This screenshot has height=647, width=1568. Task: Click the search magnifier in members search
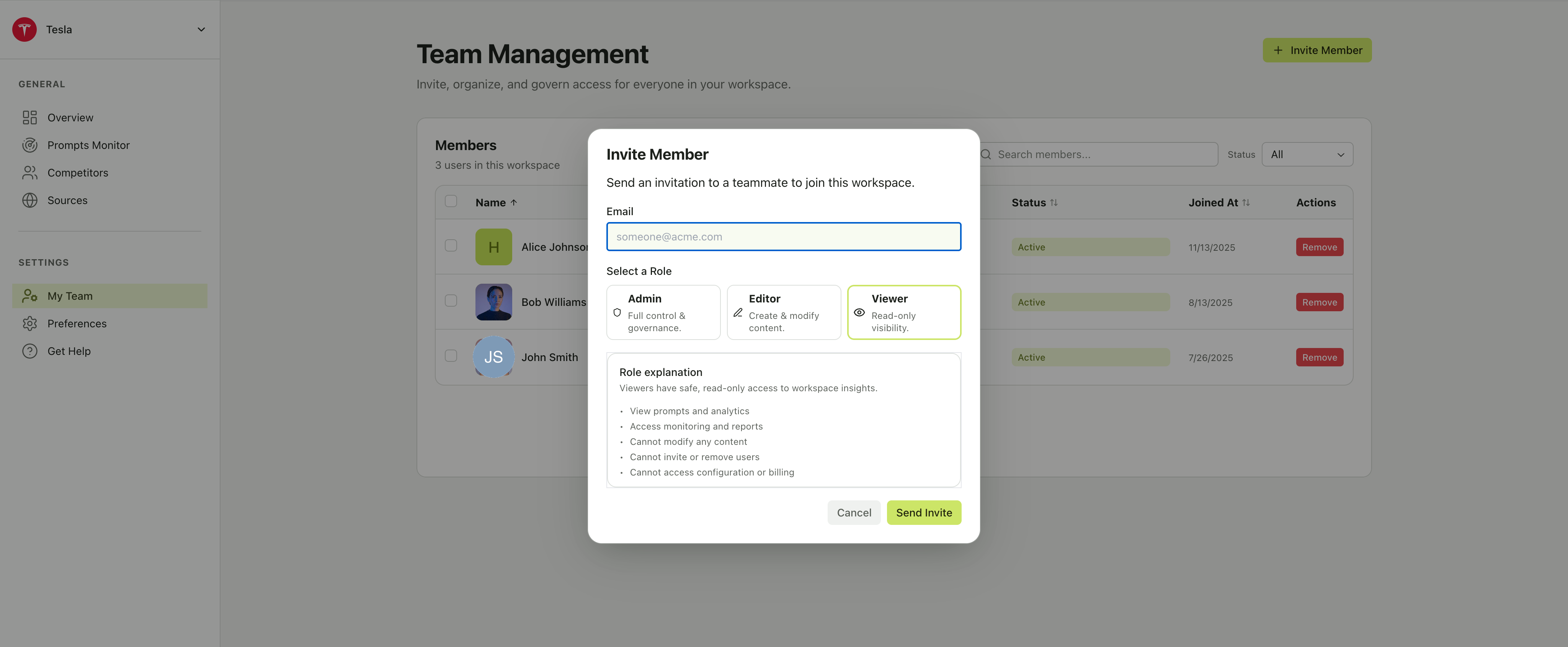[986, 154]
